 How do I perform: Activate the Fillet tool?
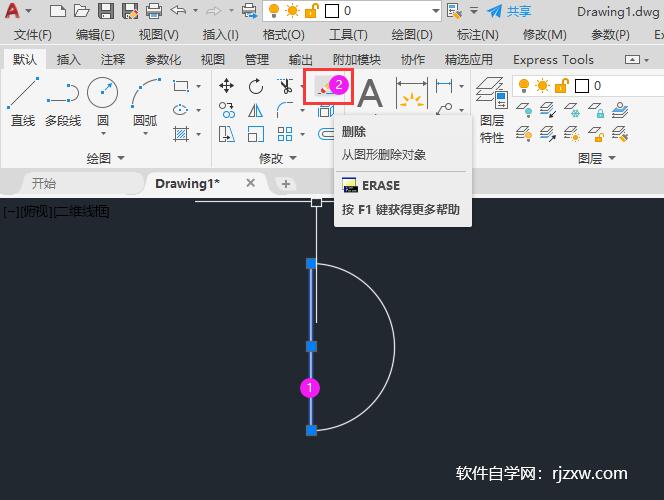(285, 110)
